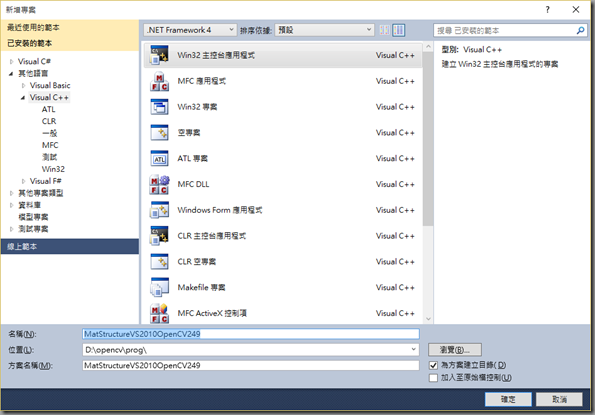Click the MFC ActiveX 控制項 icon
Viewport: 595px width, 415px height.
pyautogui.click(x=159, y=313)
